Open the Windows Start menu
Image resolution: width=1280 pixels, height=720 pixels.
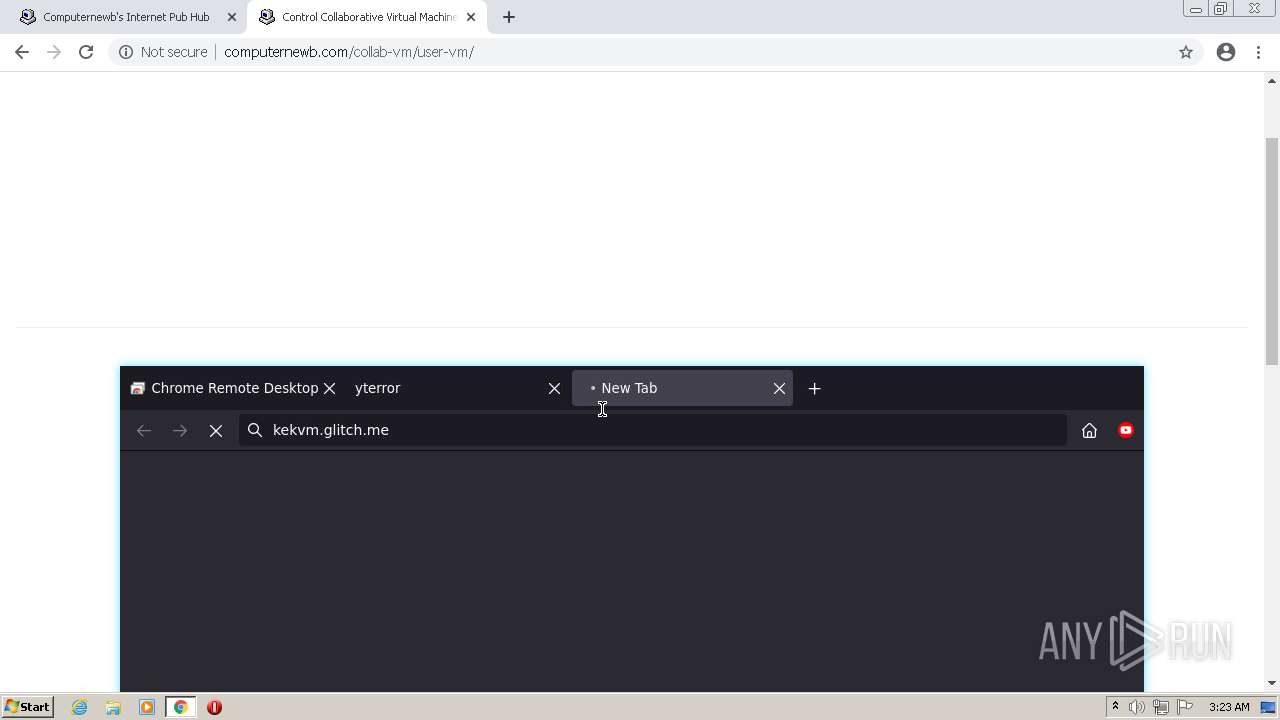point(27,707)
